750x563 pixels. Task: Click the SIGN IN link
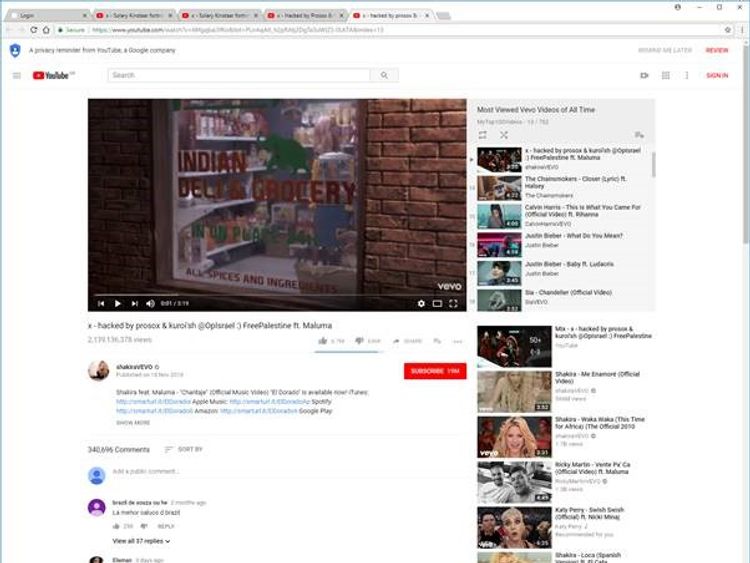tap(717, 75)
